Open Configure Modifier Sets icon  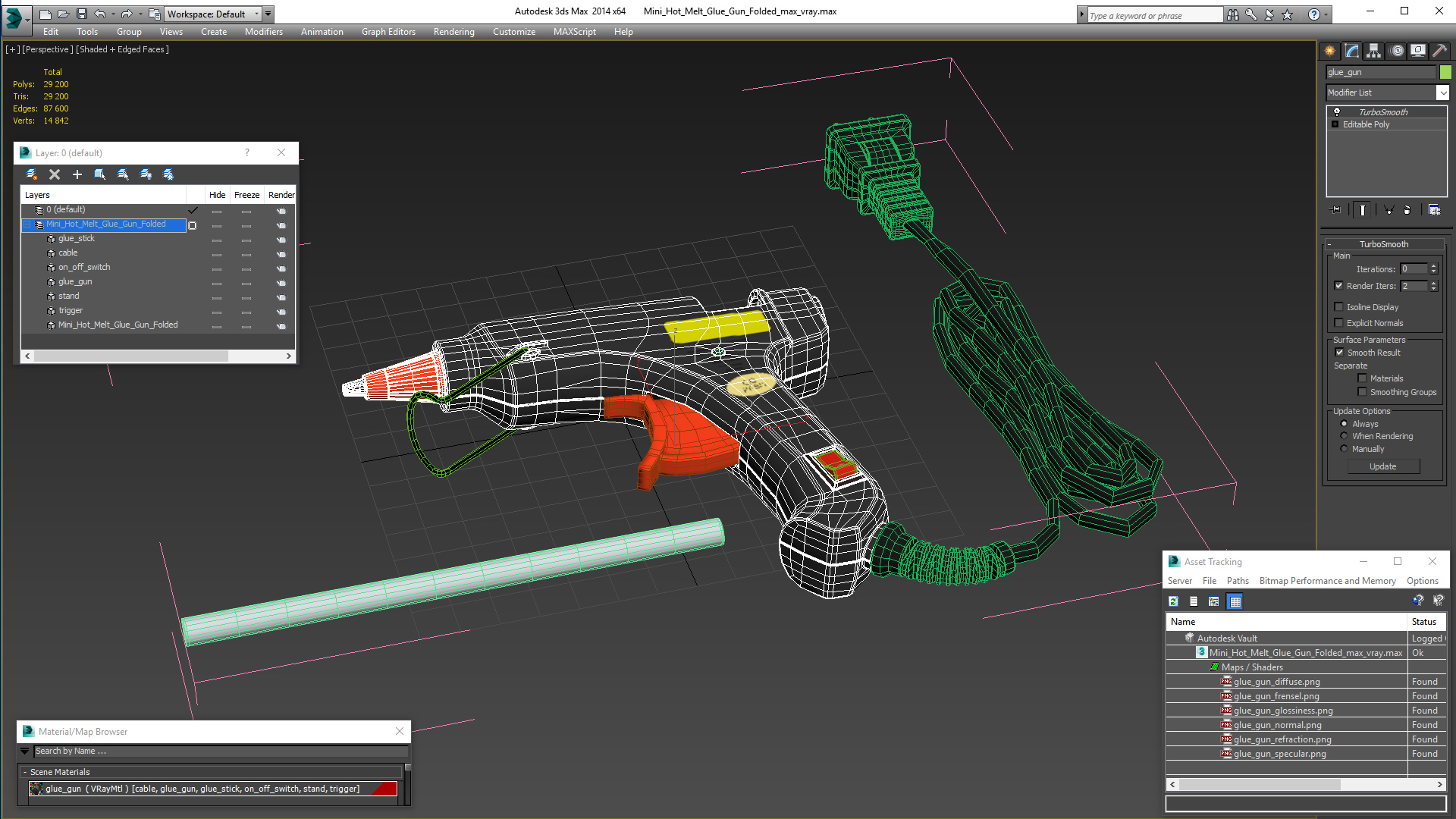(1435, 210)
